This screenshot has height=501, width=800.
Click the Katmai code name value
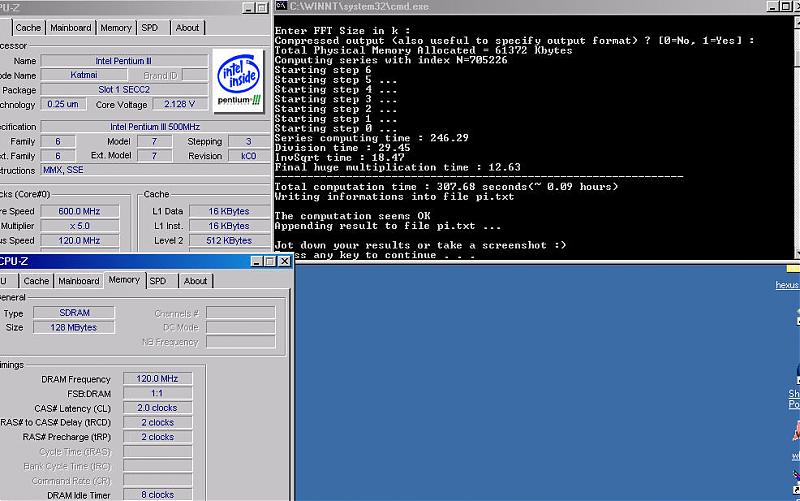[84, 75]
